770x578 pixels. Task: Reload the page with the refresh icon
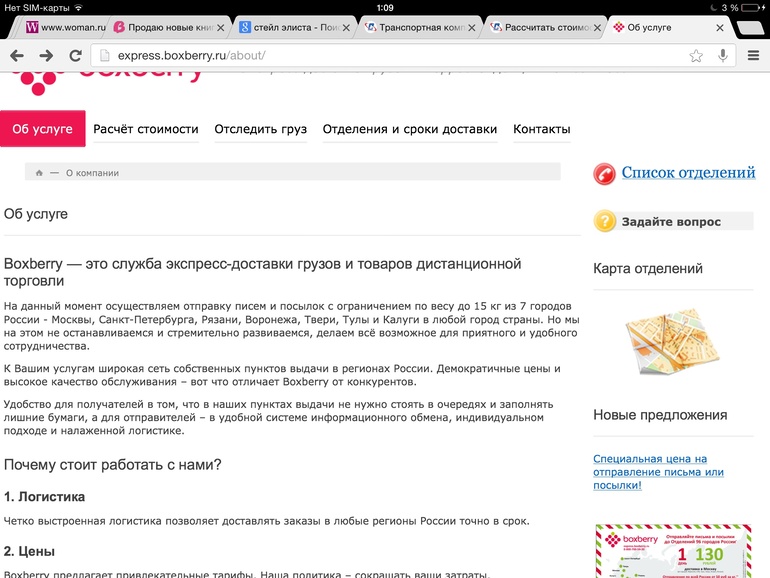tap(75, 55)
